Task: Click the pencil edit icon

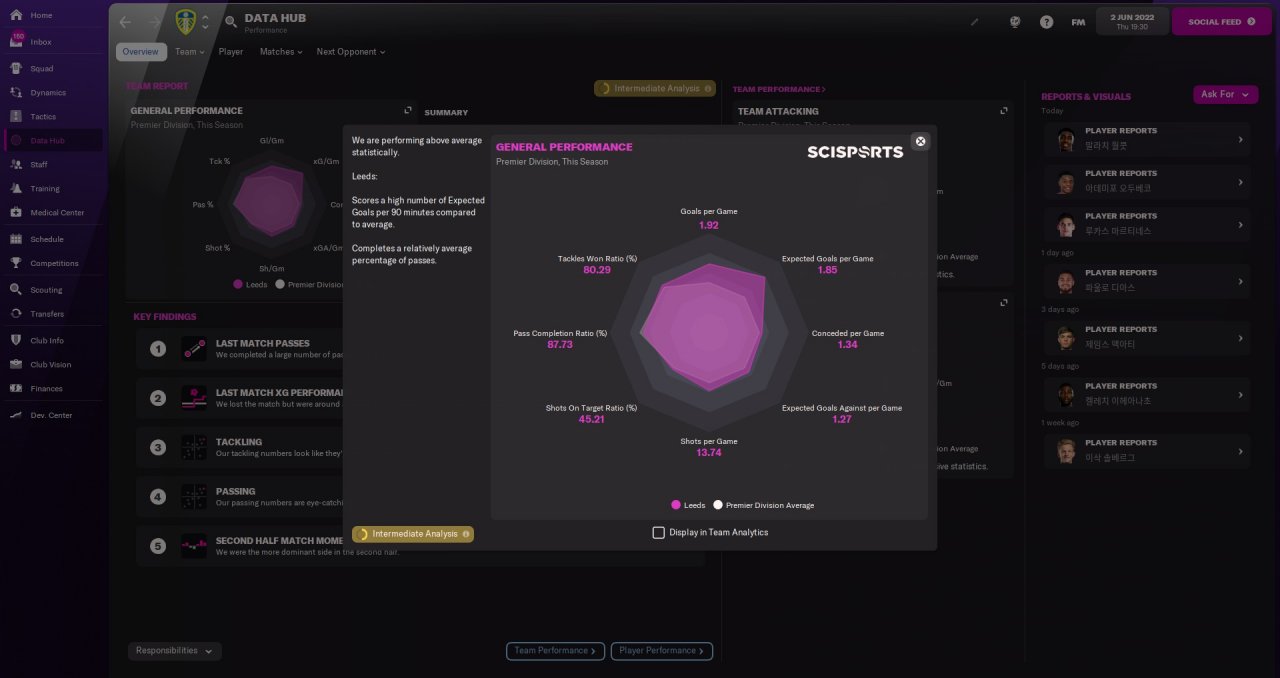Action: (976, 21)
